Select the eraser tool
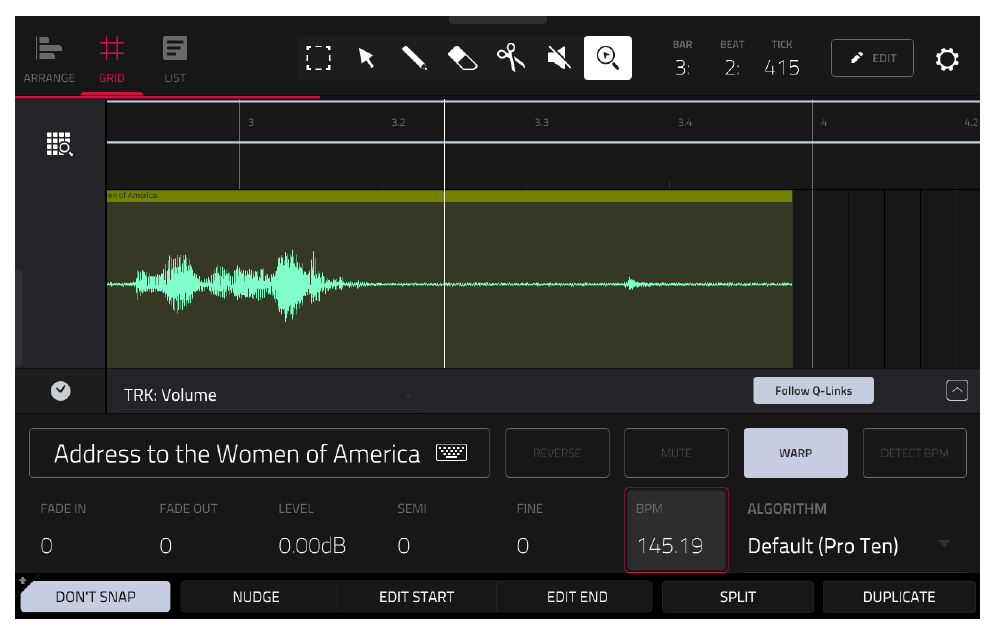The height and width of the screenshot is (636, 996). (x=462, y=58)
